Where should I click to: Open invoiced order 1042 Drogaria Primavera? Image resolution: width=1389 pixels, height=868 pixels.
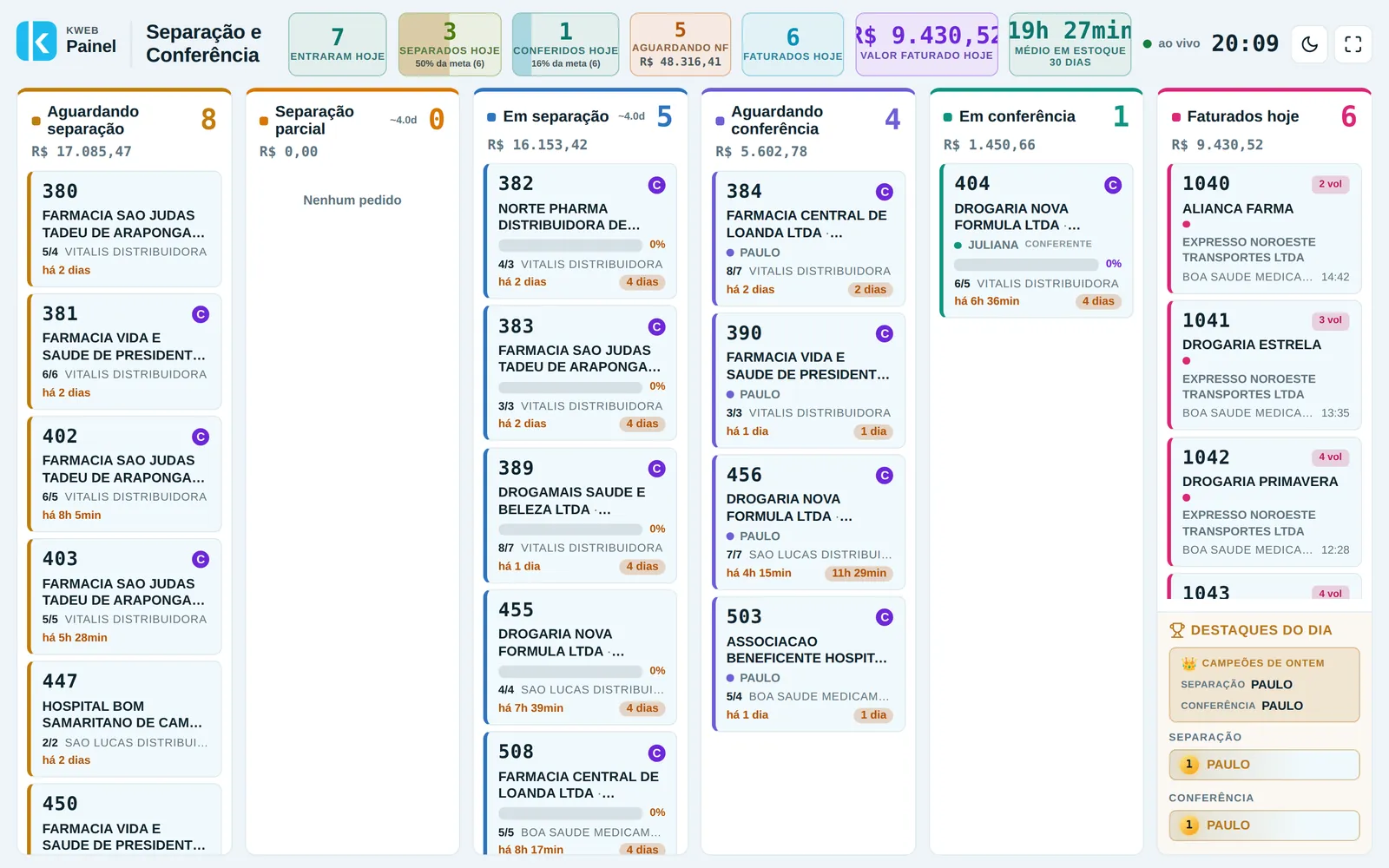coord(1265,502)
